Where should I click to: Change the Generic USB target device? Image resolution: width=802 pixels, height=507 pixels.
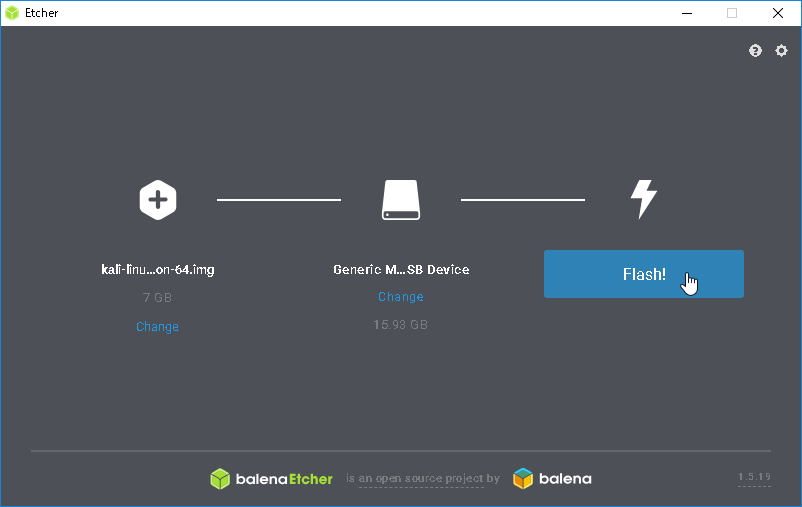pyautogui.click(x=401, y=297)
